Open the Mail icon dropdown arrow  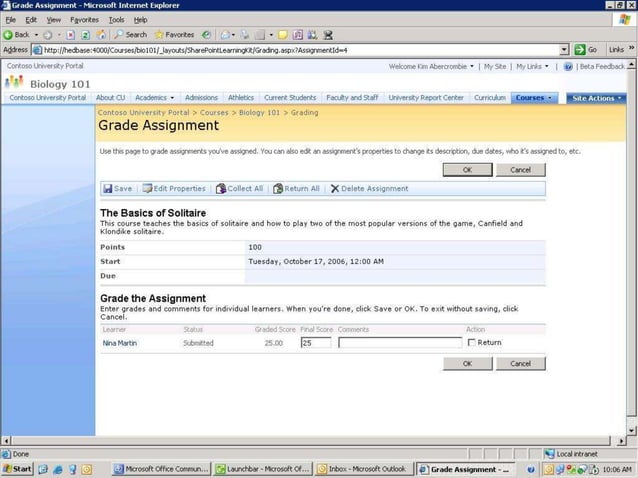[233, 35]
